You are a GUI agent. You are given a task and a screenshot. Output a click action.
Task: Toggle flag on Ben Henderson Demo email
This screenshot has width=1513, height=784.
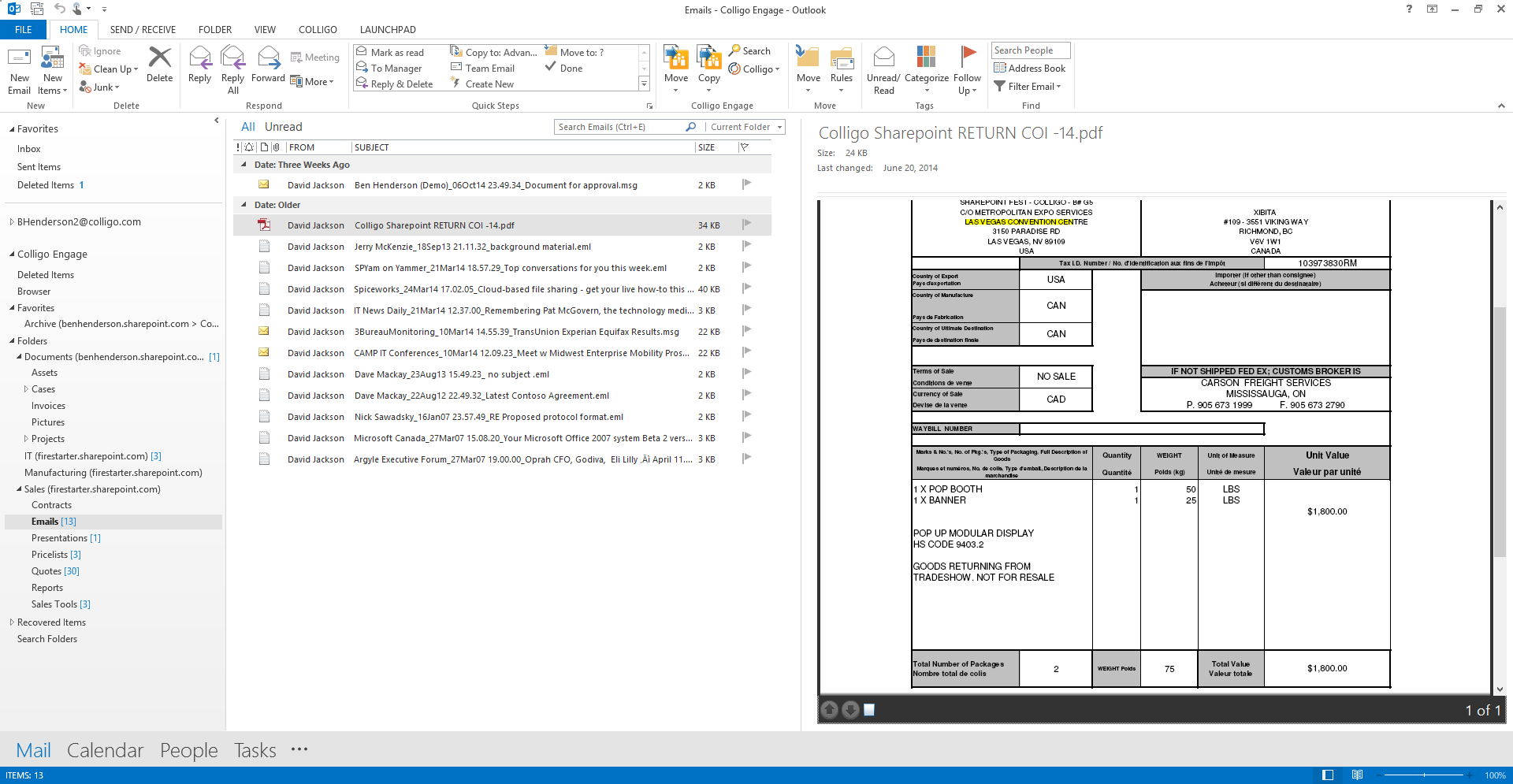coord(746,184)
